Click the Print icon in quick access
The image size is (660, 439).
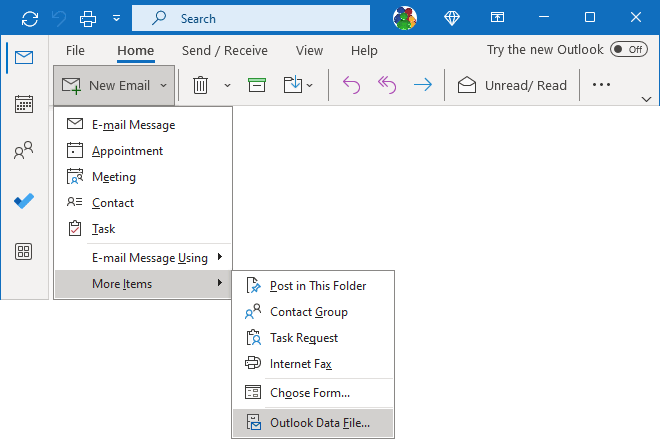tap(88, 19)
